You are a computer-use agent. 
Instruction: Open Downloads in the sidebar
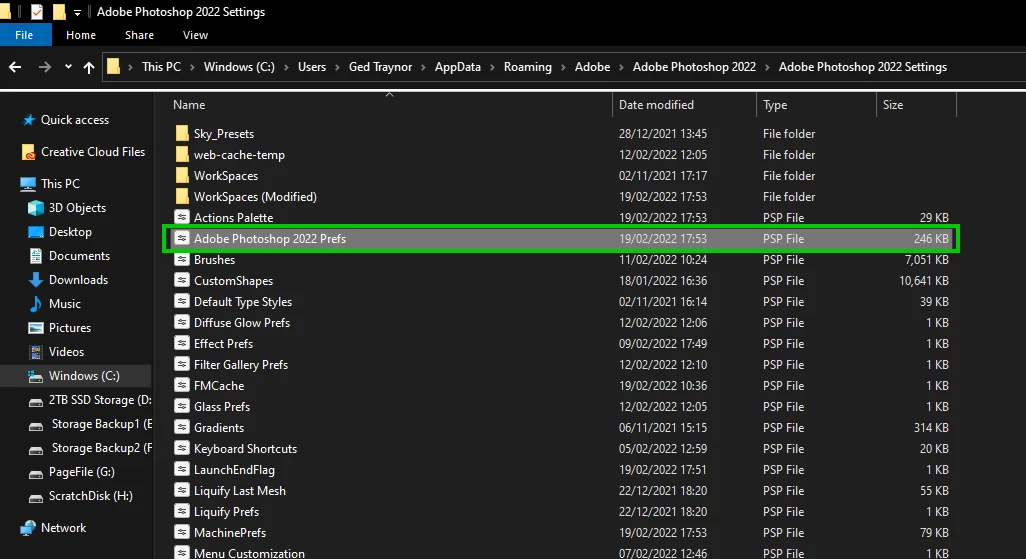coord(68,280)
